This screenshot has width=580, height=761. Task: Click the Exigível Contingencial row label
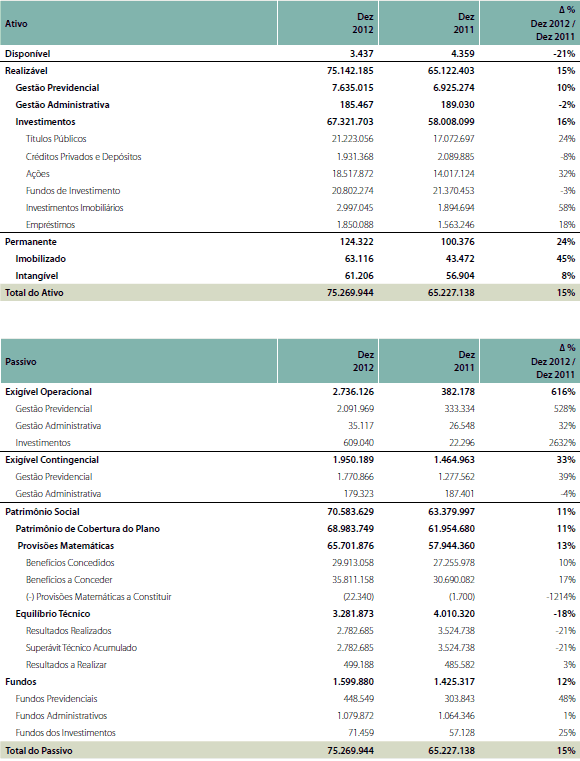point(52,460)
